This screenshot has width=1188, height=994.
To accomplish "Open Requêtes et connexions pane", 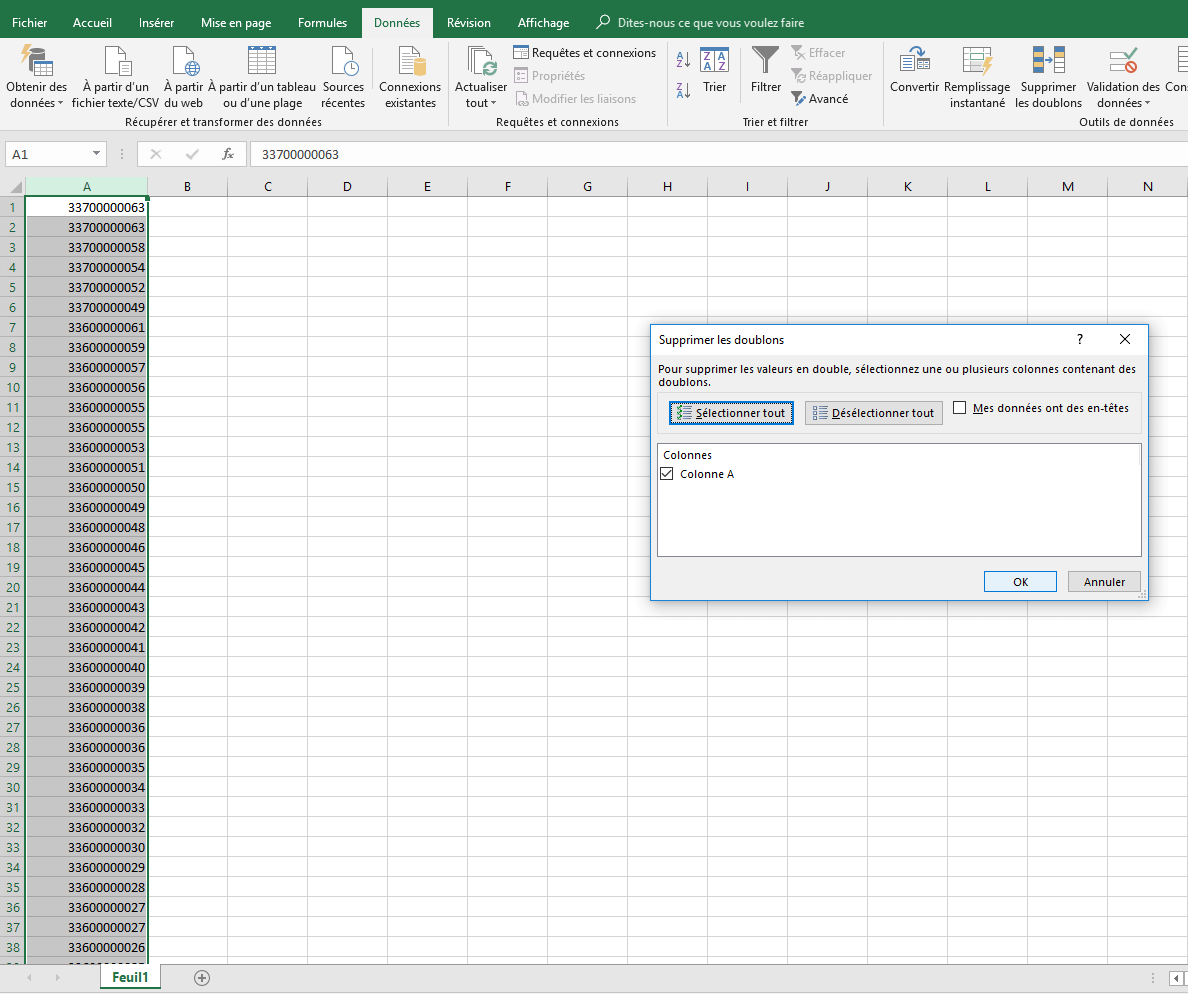I will [585, 52].
